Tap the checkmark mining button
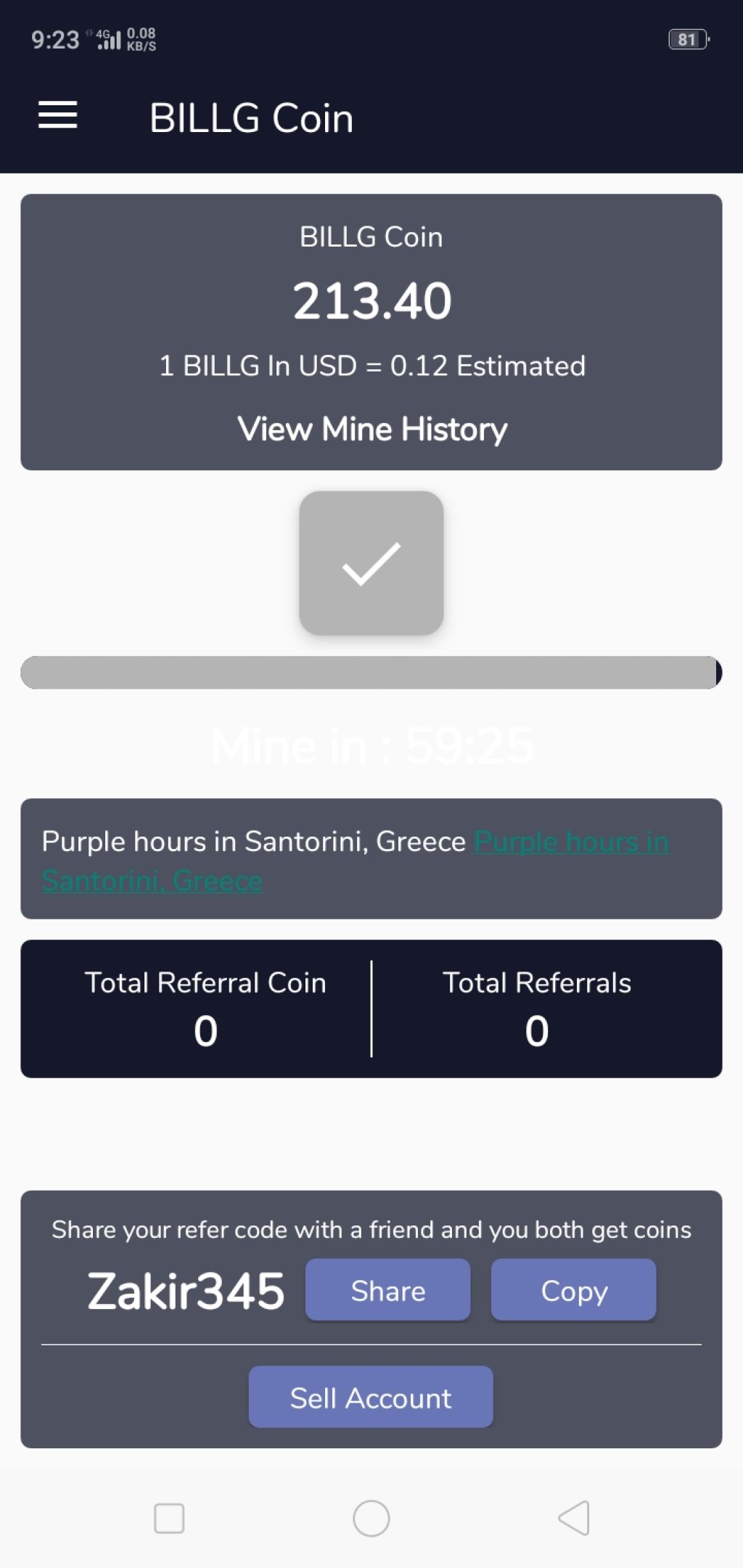This screenshot has width=743, height=1568. (371, 563)
